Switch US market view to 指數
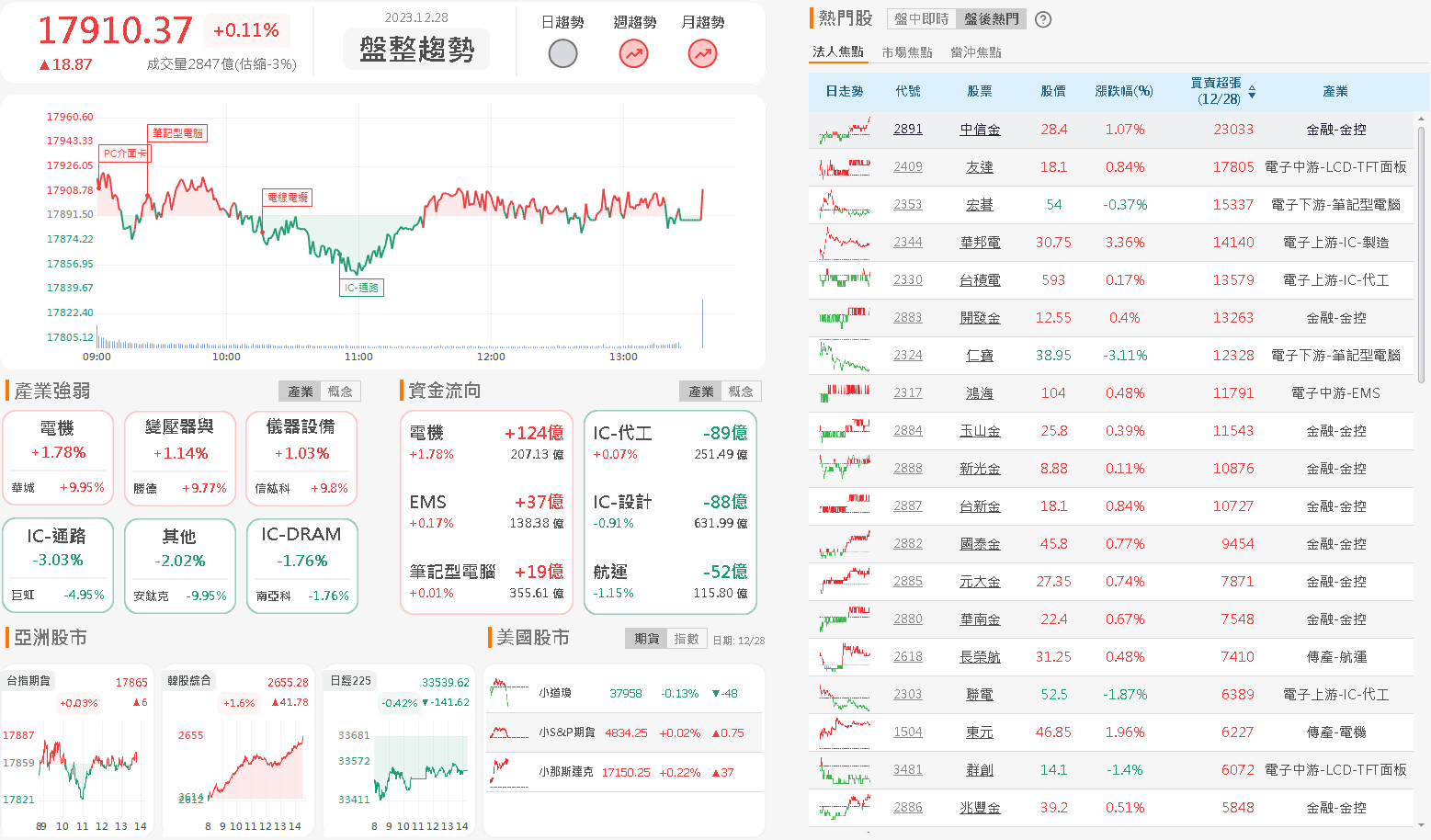This screenshot has height=840, width=1431. pyautogui.click(x=687, y=639)
